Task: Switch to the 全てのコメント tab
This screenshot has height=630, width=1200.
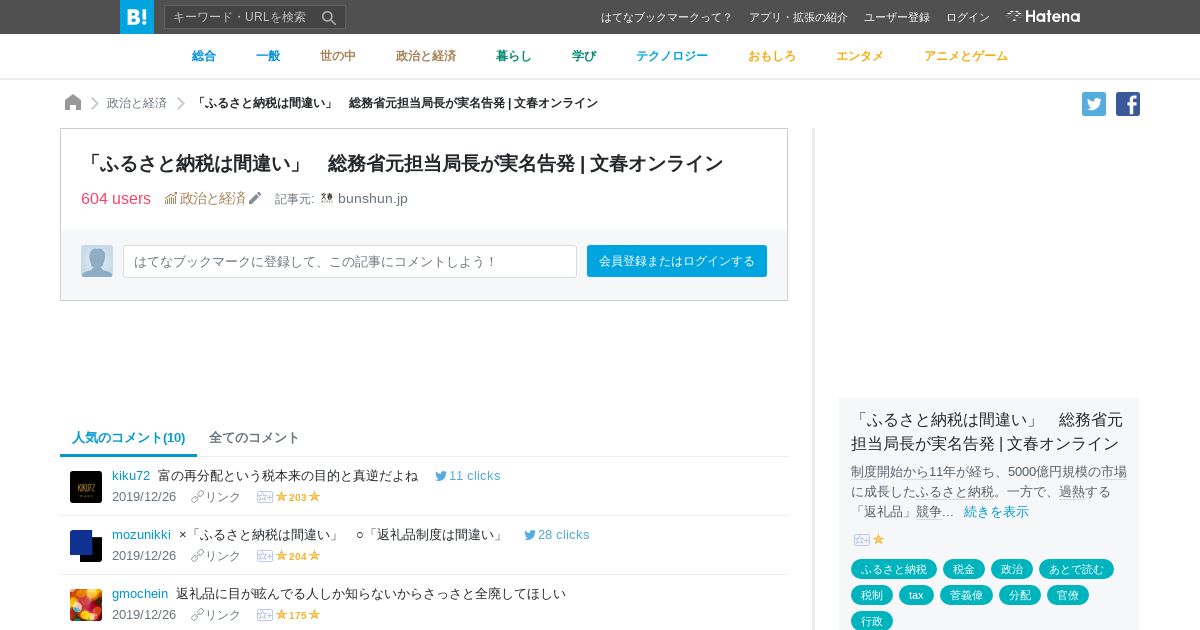Action: (x=254, y=438)
